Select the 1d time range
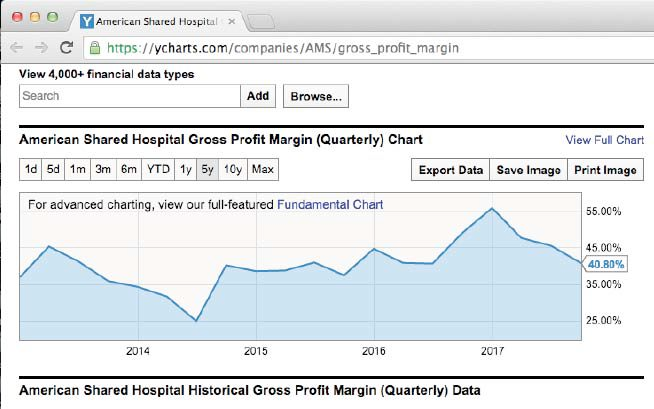The height and width of the screenshot is (409, 654). [30, 169]
